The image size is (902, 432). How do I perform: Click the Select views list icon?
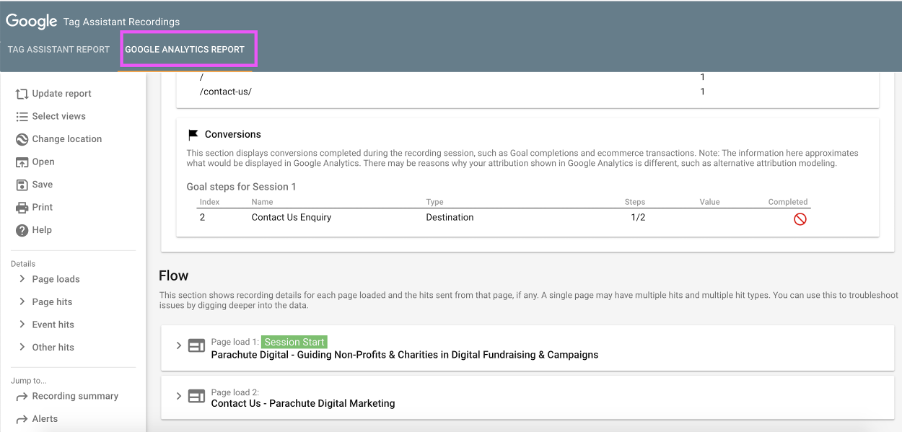[22, 116]
